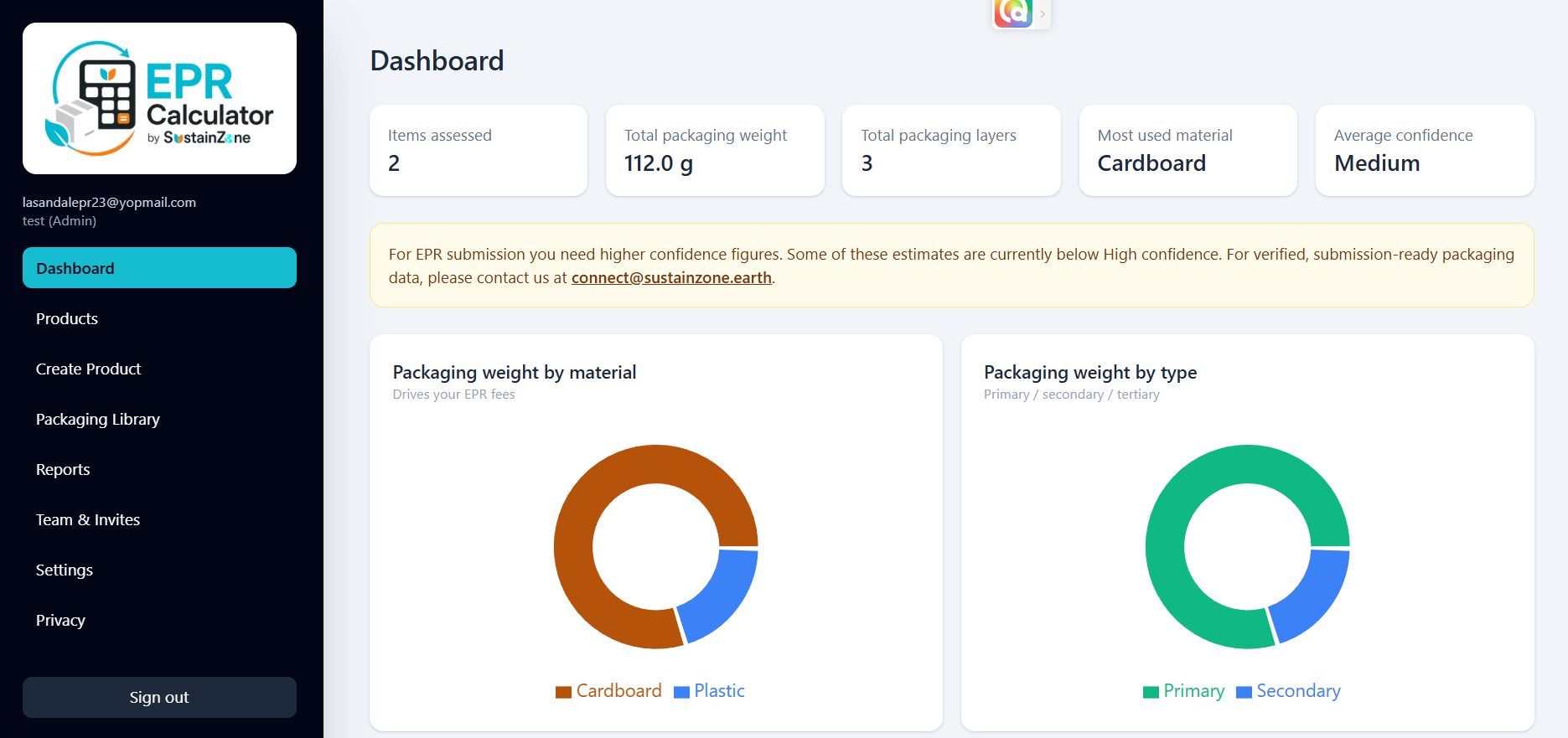Click 'Primary / secondary / tertiary' subtitle
Screen dimensions: 1568x738
point(1072,395)
